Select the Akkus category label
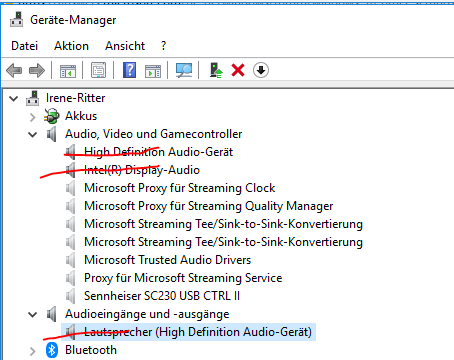This screenshot has width=454, height=360. pos(81,116)
